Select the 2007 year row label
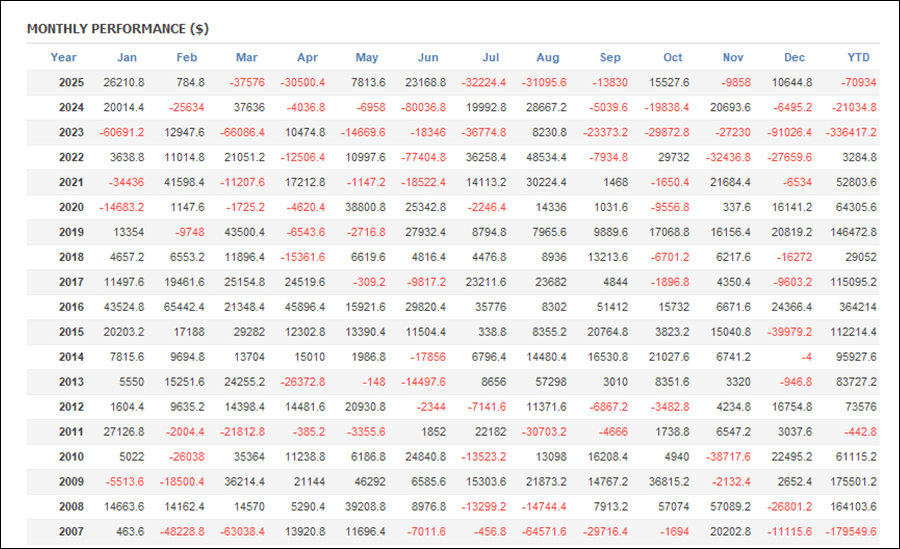The width and height of the screenshot is (900, 549). click(71, 532)
